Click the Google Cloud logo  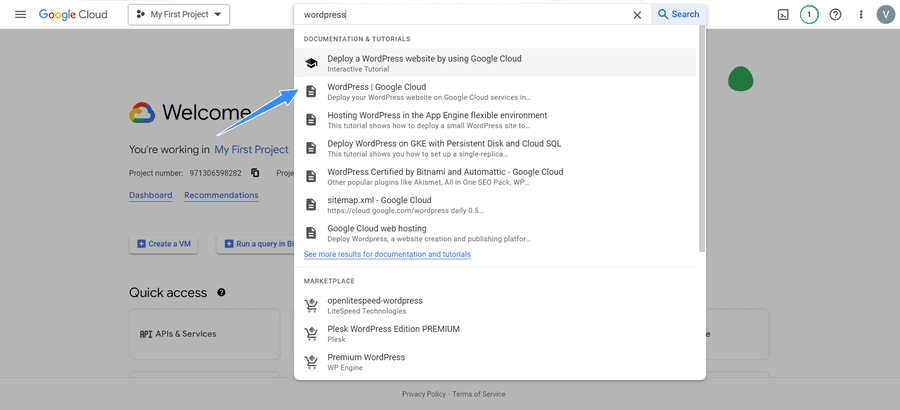(x=73, y=14)
